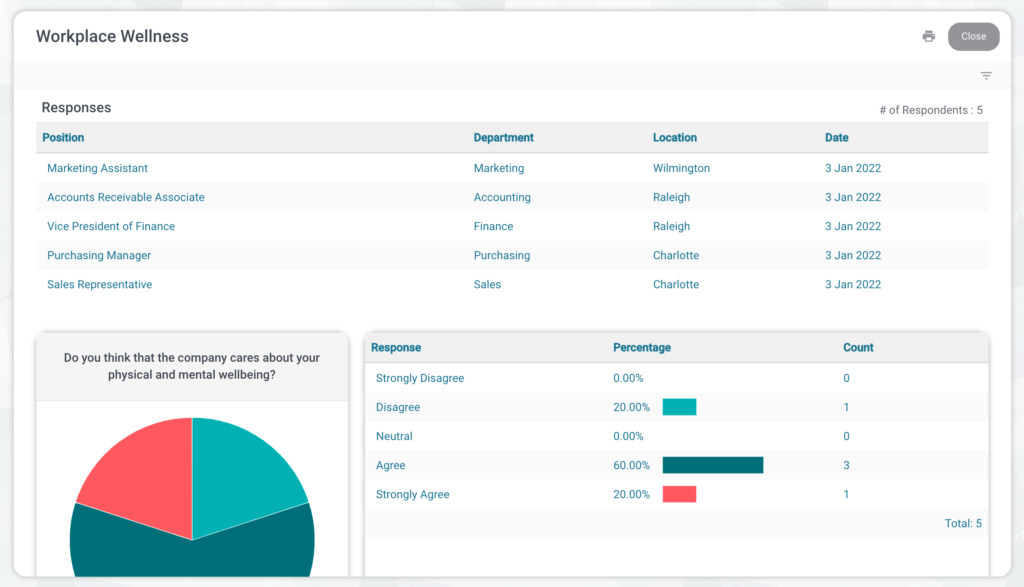Click the Purchasing department cell

click(502, 255)
